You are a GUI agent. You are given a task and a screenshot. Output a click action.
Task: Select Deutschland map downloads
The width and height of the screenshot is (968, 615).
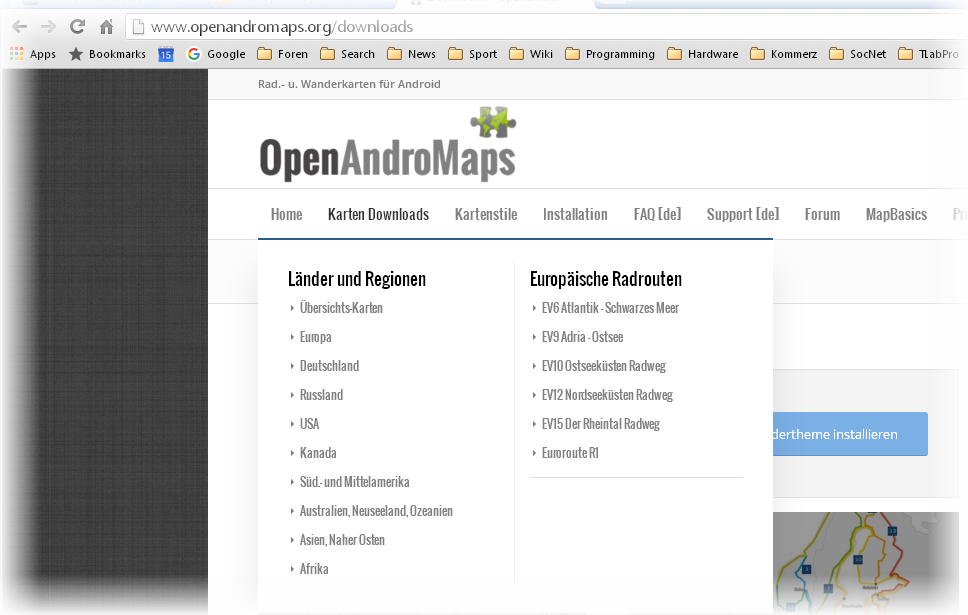tap(329, 366)
